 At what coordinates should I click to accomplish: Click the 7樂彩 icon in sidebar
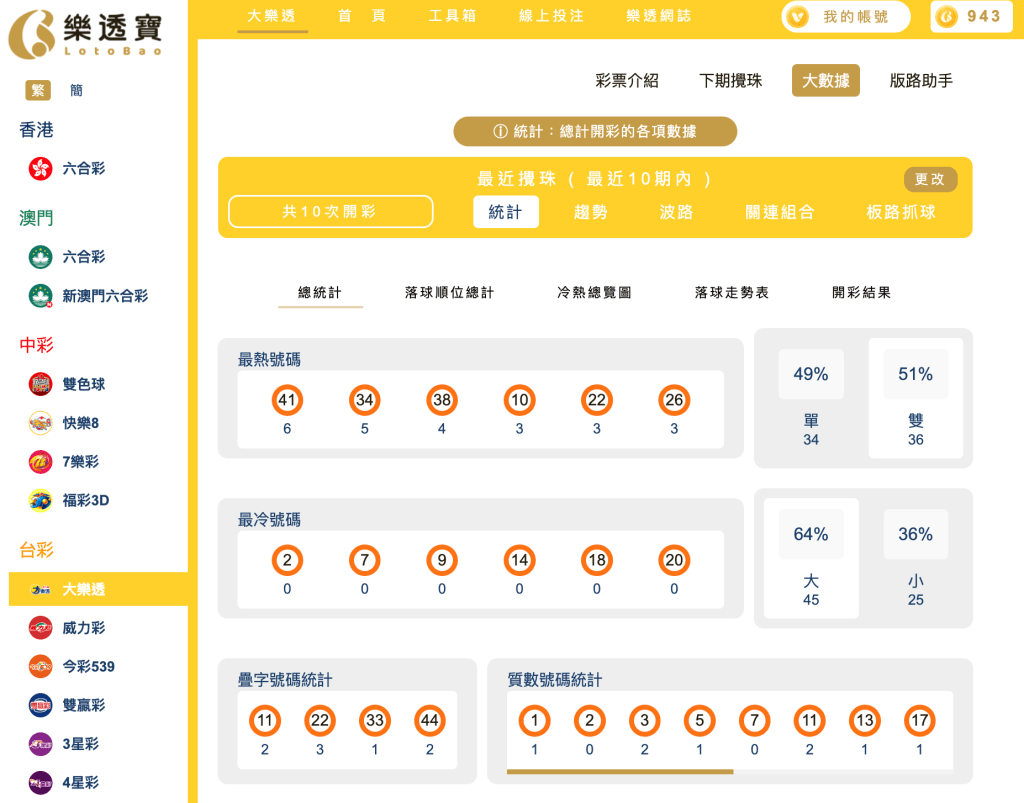39,462
